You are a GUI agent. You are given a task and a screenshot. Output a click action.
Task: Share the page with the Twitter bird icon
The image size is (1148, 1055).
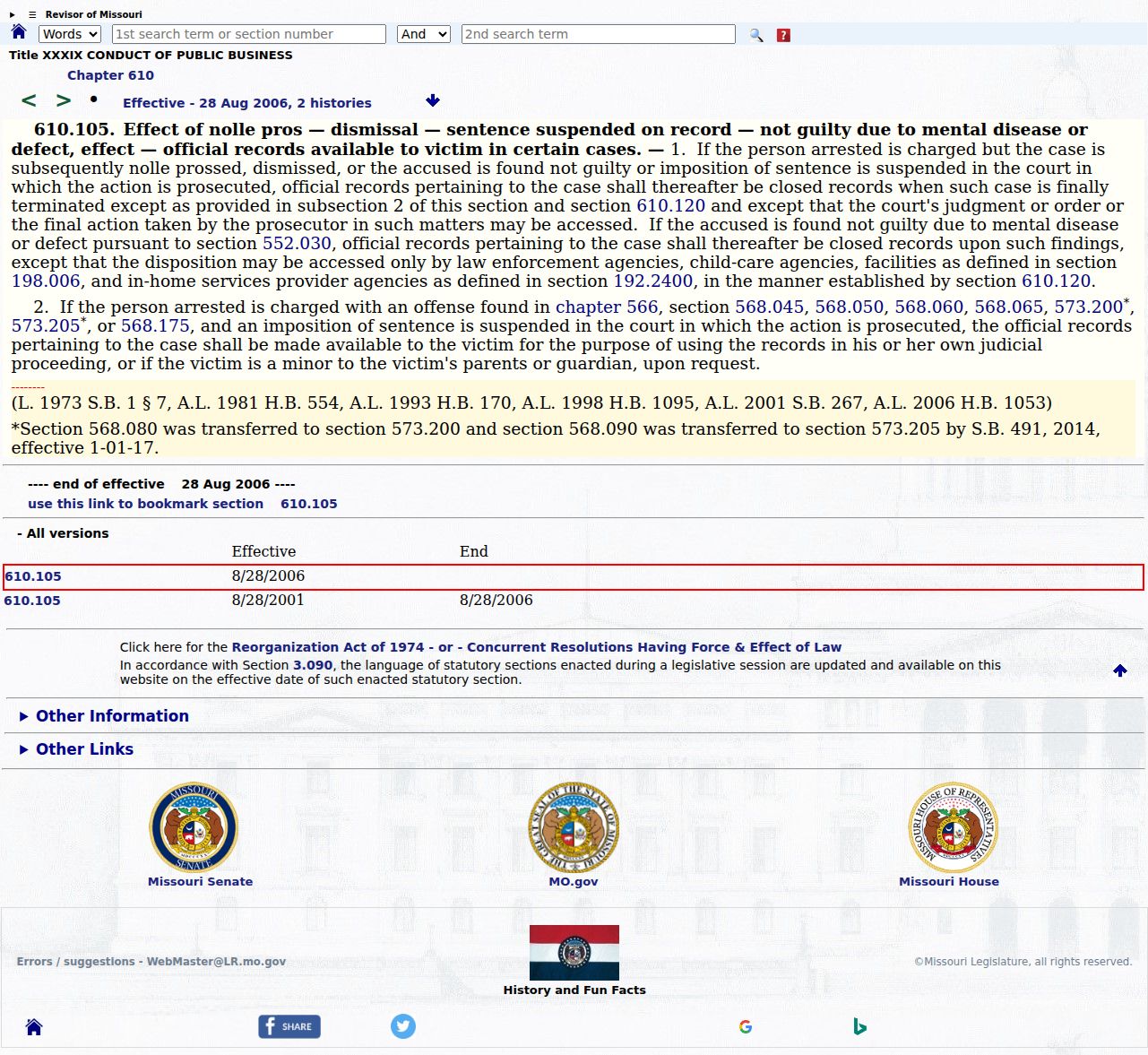(403, 1026)
